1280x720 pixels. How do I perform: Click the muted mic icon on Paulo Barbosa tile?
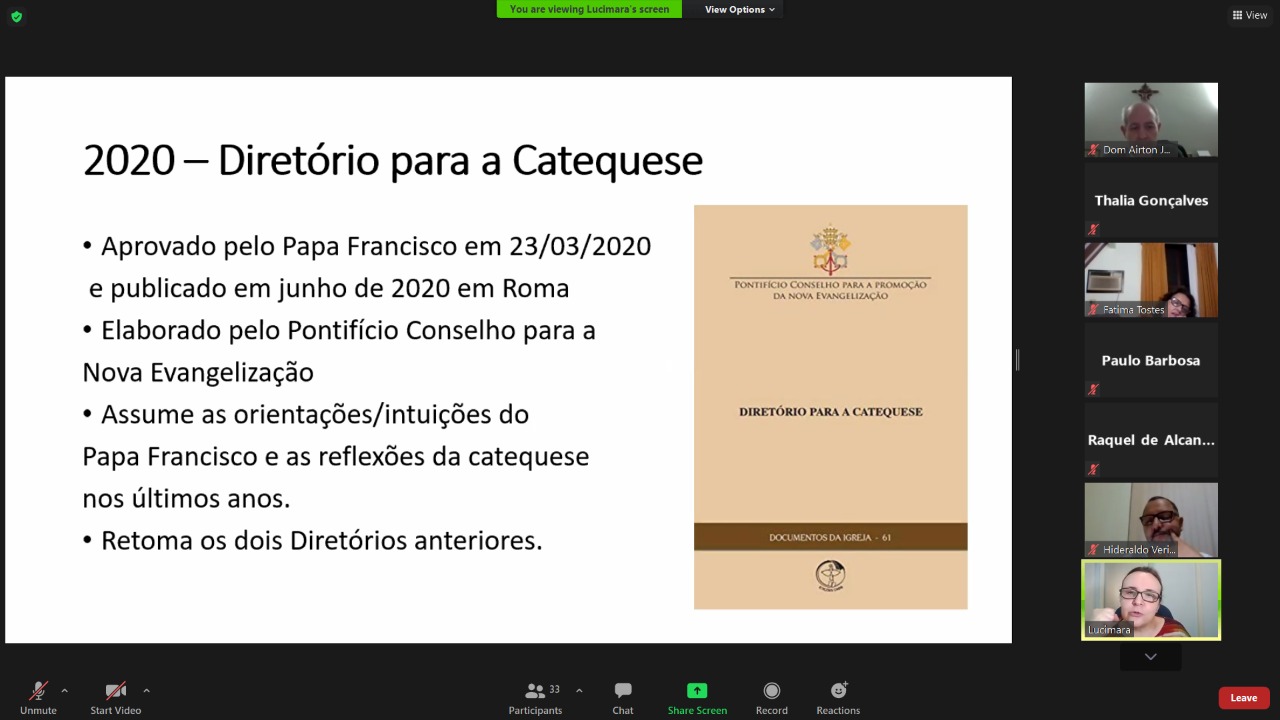[x=1093, y=389]
